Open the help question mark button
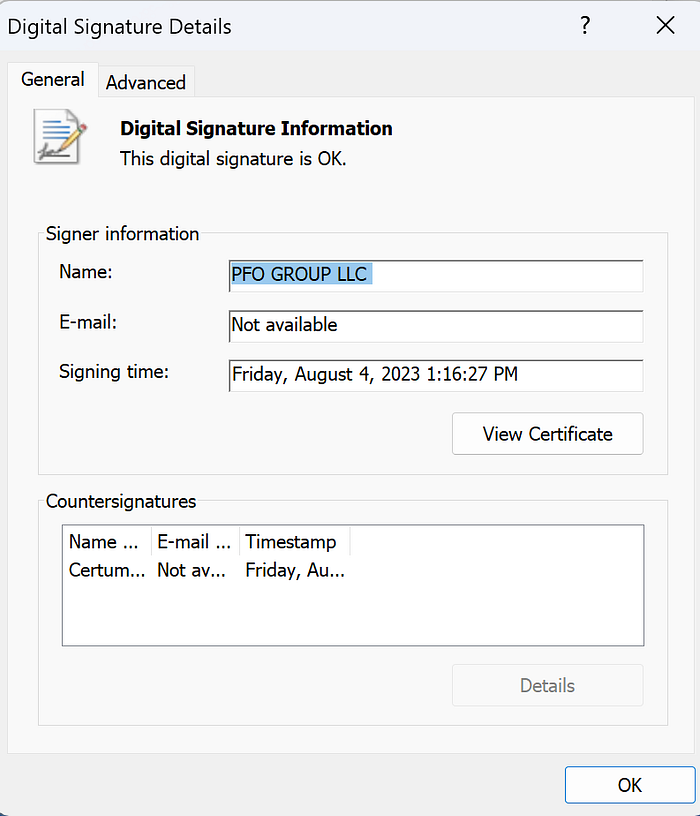Viewport: 700px width, 816px height. pyautogui.click(x=586, y=27)
